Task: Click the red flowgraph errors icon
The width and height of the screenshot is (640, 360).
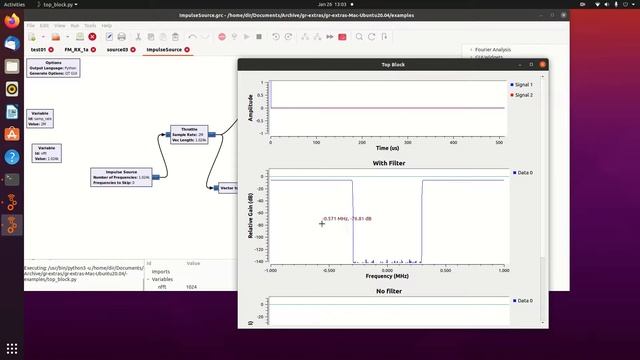Action: pyautogui.click(x=222, y=37)
